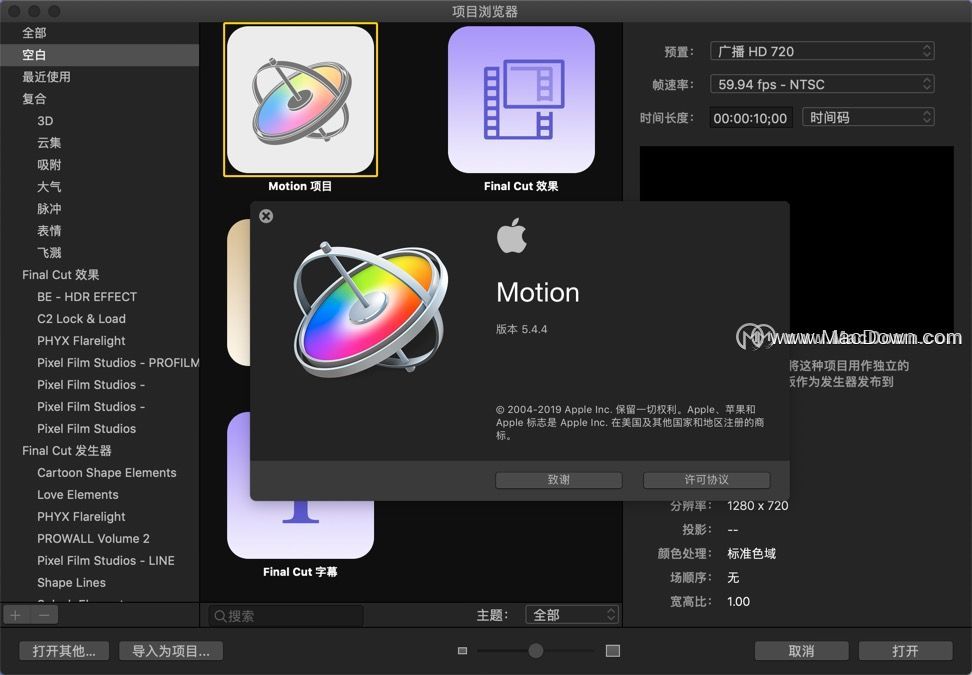Click the 1280 x 720 resolution value
The height and width of the screenshot is (675, 972).
pos(758,506)
